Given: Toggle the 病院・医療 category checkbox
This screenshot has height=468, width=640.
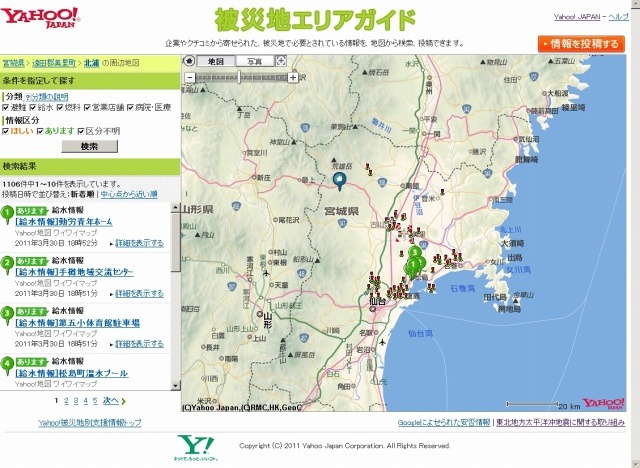Looking at the screenshot, I should [130, 108].
